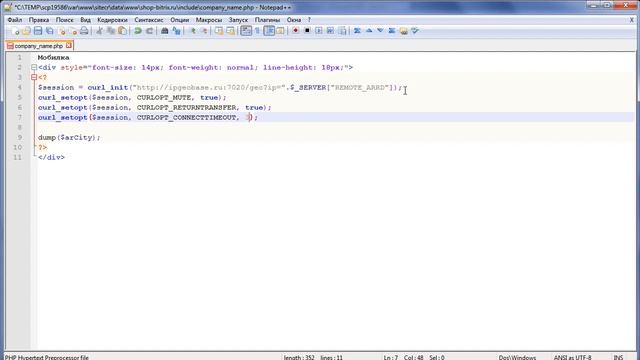The height and width of the screenshot is (360, 640).
Task: Click the Playback macro icon
Action: pos(319,31)
